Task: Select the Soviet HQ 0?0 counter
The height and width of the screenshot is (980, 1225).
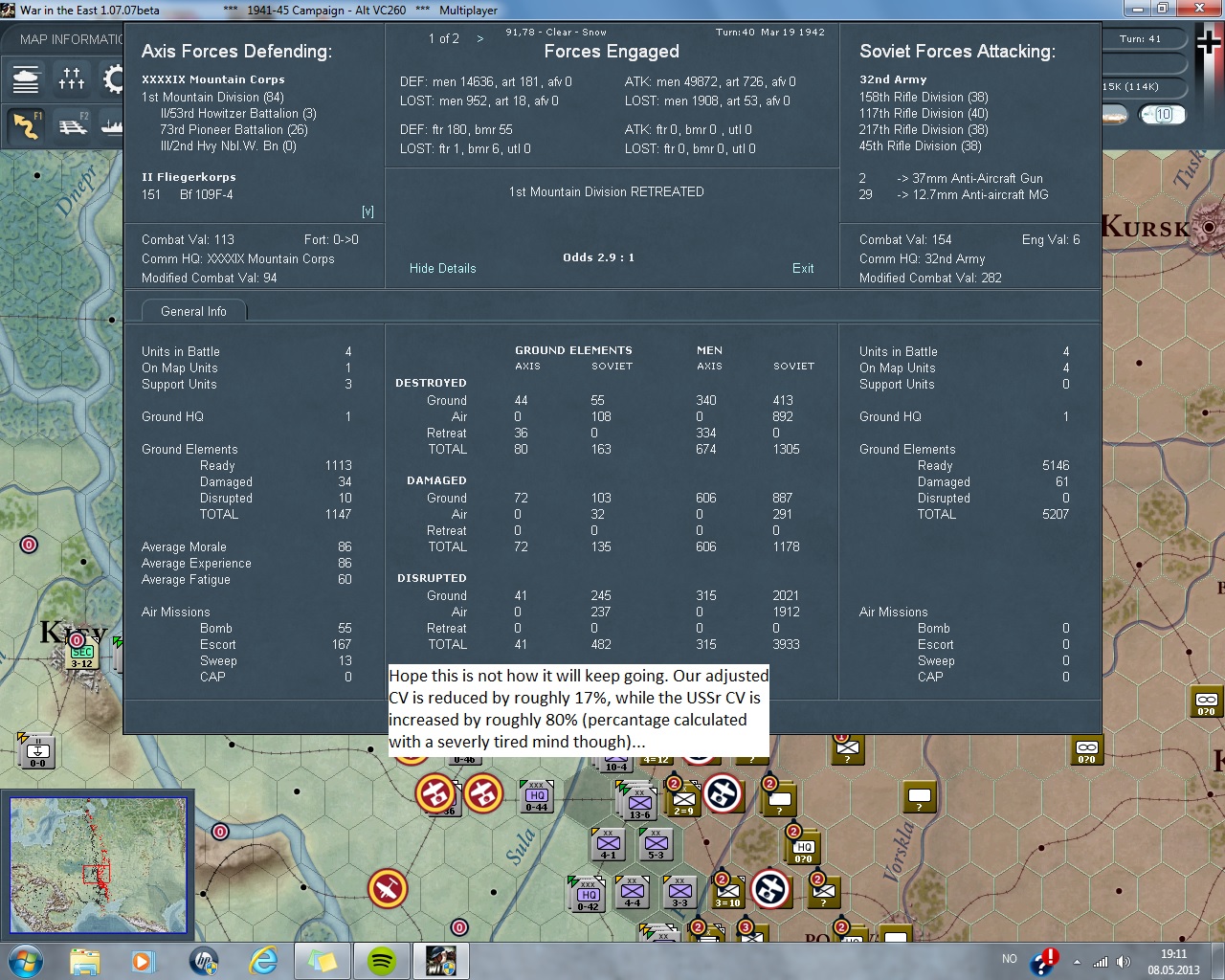Action: 803,848
